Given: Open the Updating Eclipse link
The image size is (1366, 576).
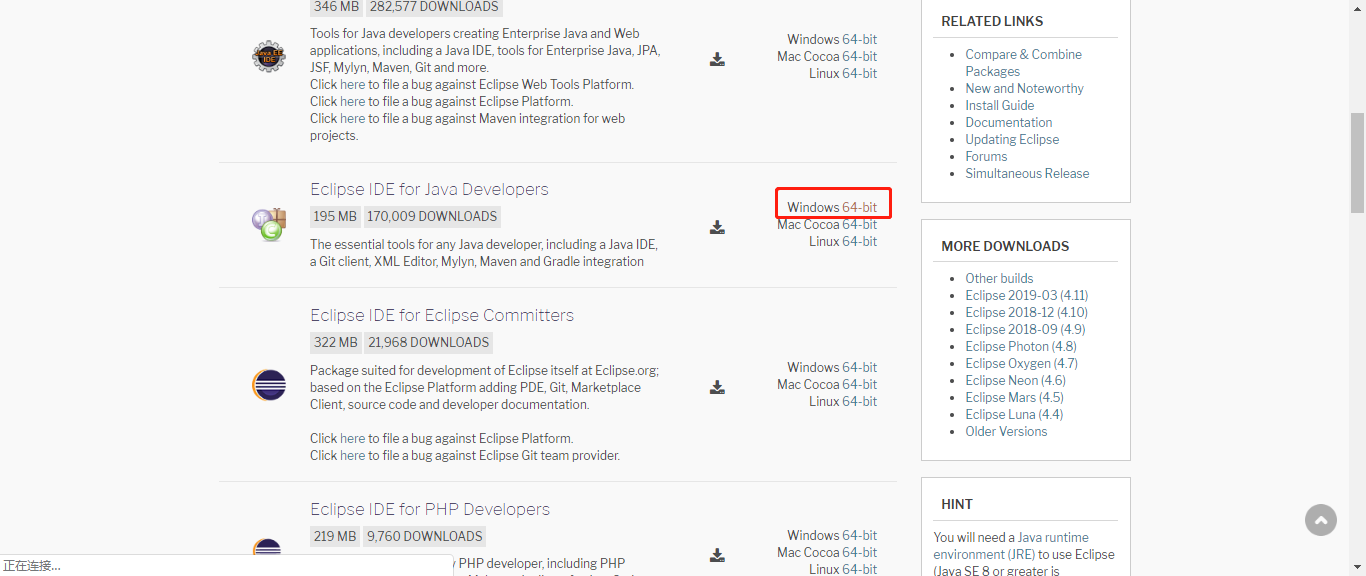Looking at the screenshot, I should pos(1012,140).
